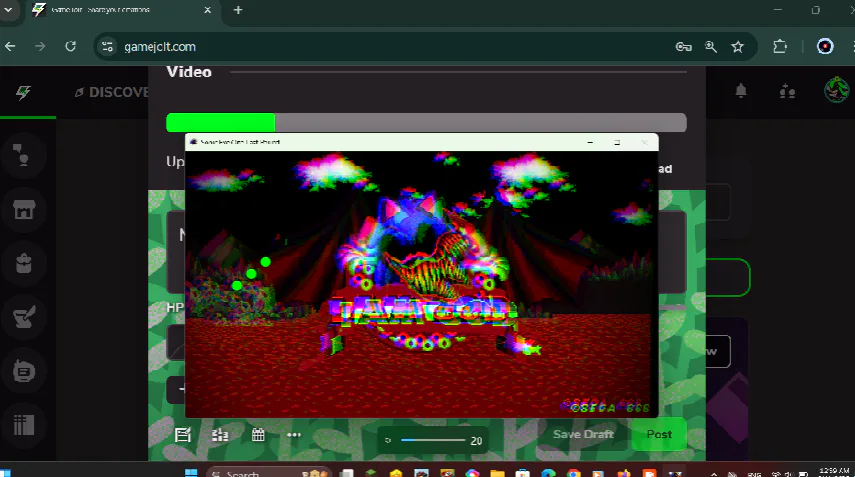The height and width of the screenshot is (477, 855).
Task: Open the library shelf icon in sidebar
Action: [x=24, y=425]
